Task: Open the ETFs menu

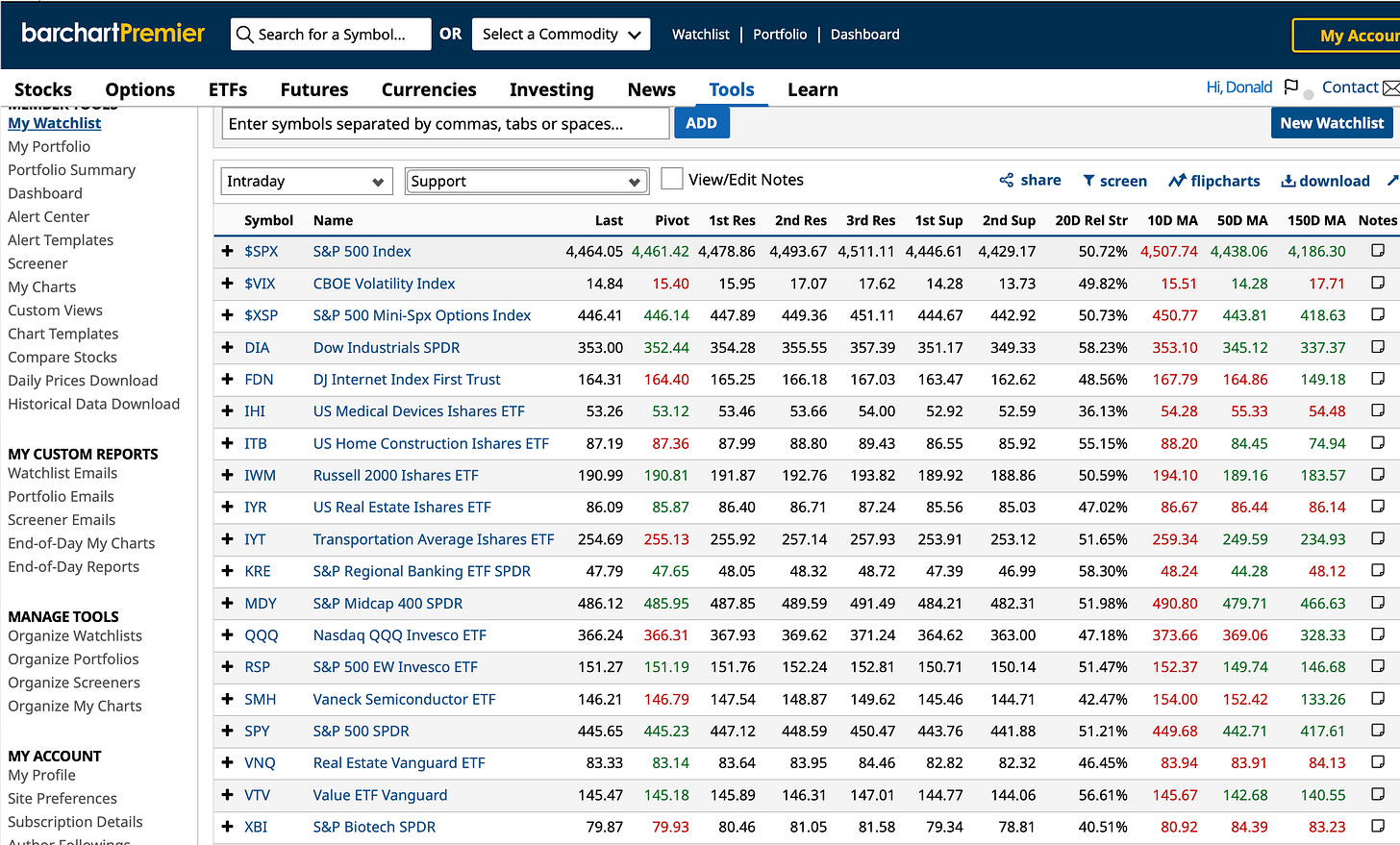Action: click(228, 89)
